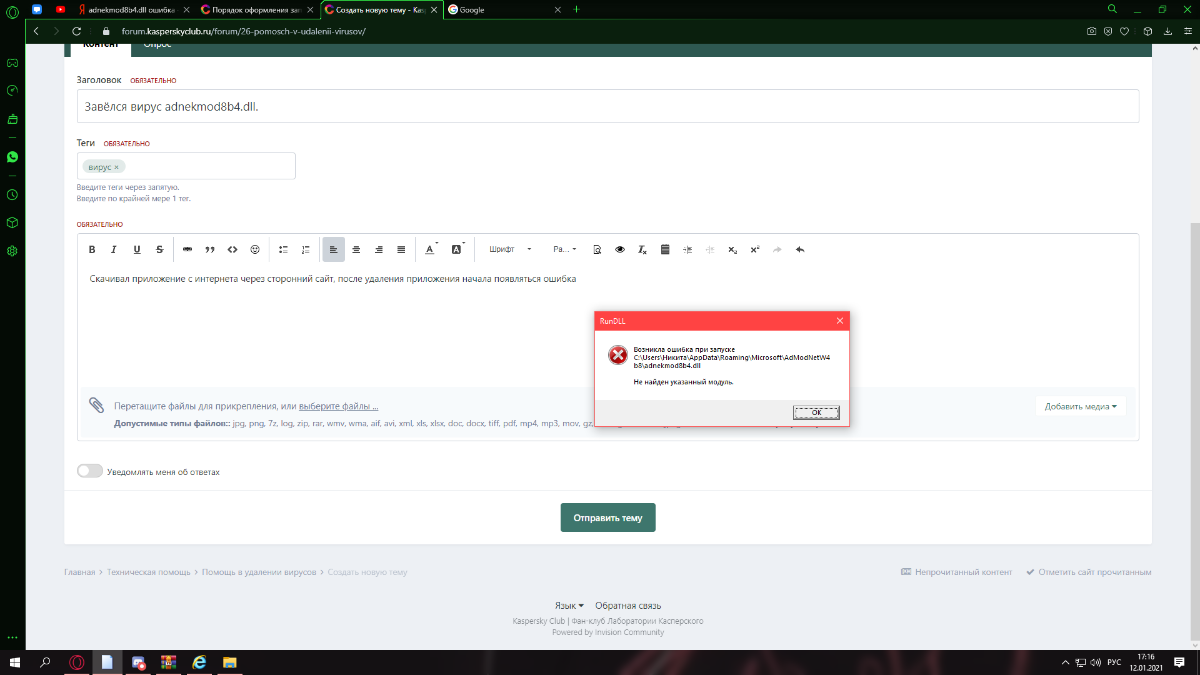Go back to the previous page
The image size is (1200, 675).
click(x=37, y=31)
